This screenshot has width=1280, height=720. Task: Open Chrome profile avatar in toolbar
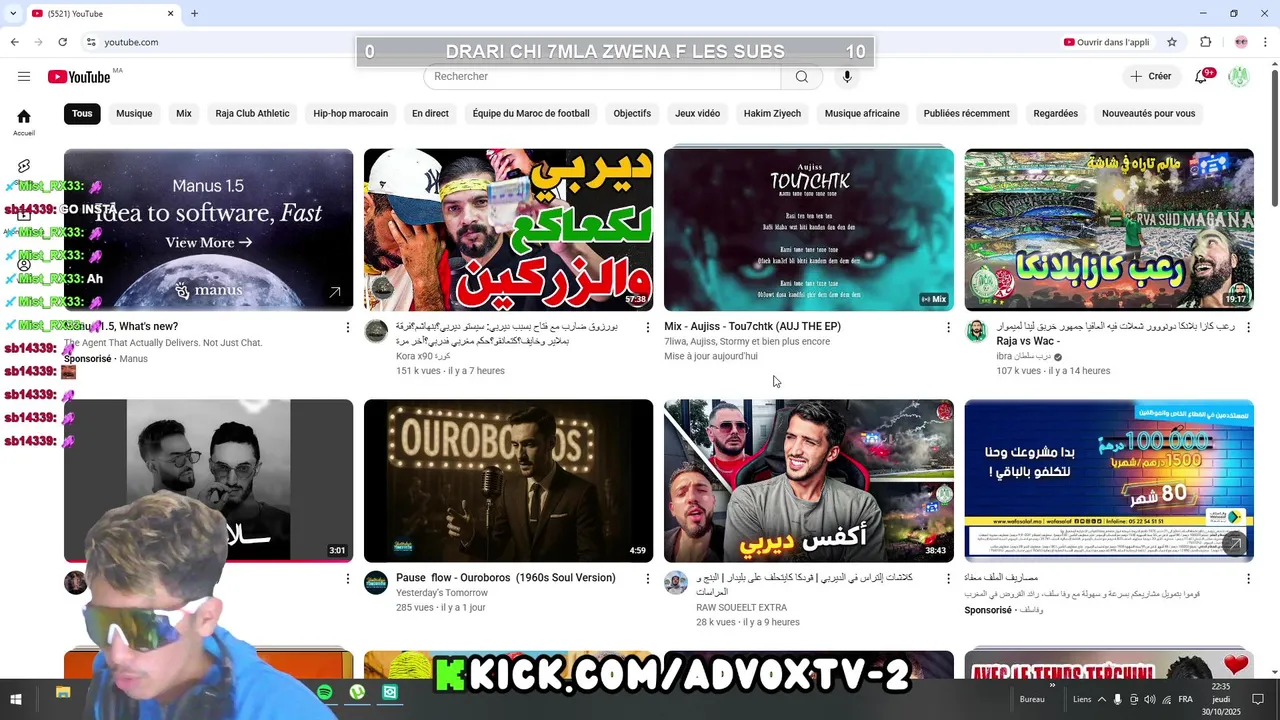[x=1241, y=42]
